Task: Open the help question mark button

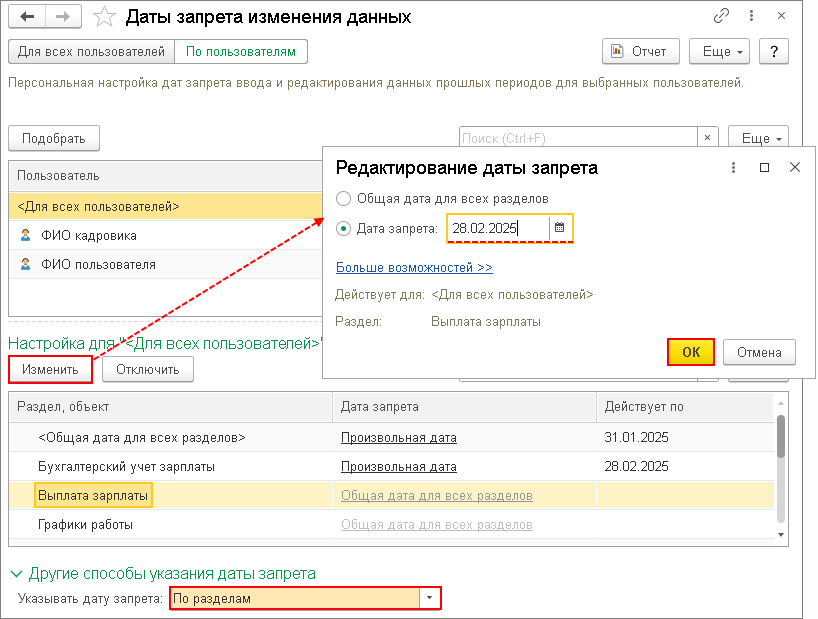Action: 774,52
